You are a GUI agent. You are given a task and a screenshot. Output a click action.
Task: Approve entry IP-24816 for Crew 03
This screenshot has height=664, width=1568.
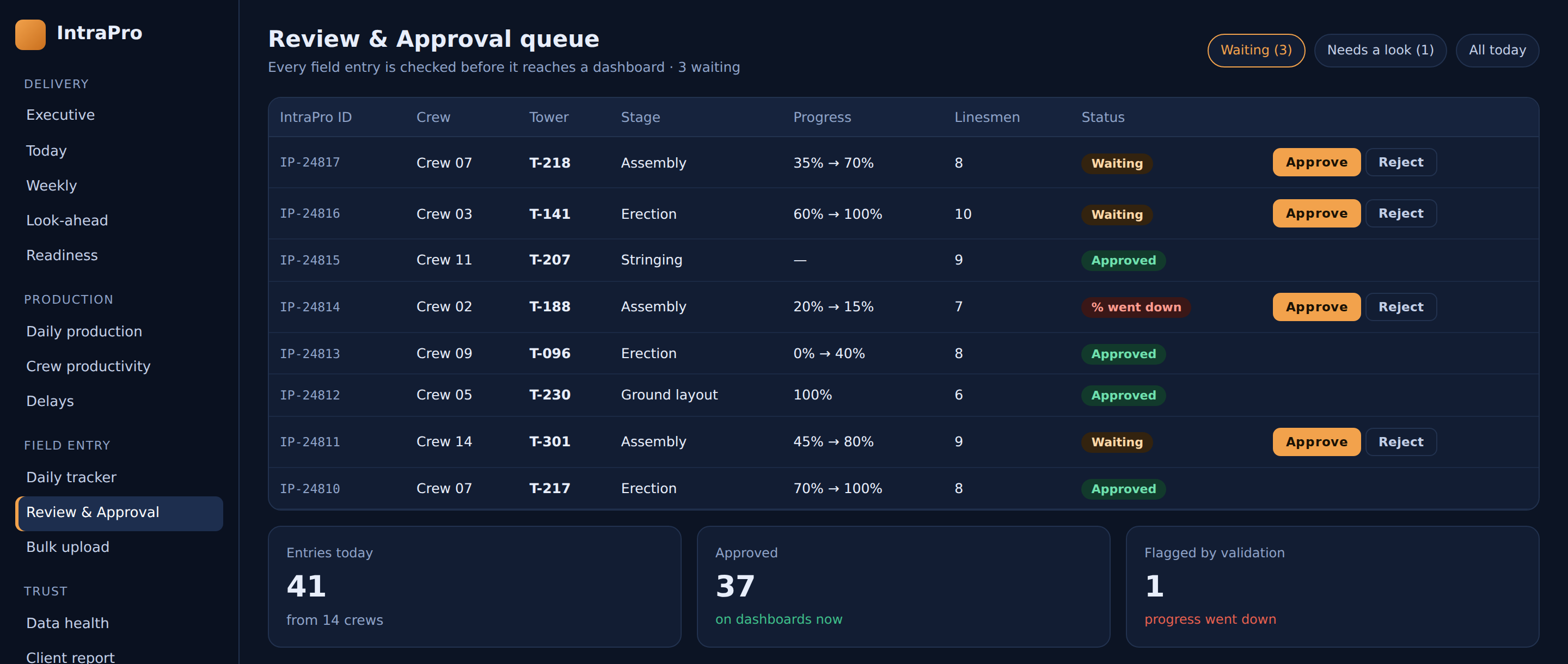[1316, 214]
